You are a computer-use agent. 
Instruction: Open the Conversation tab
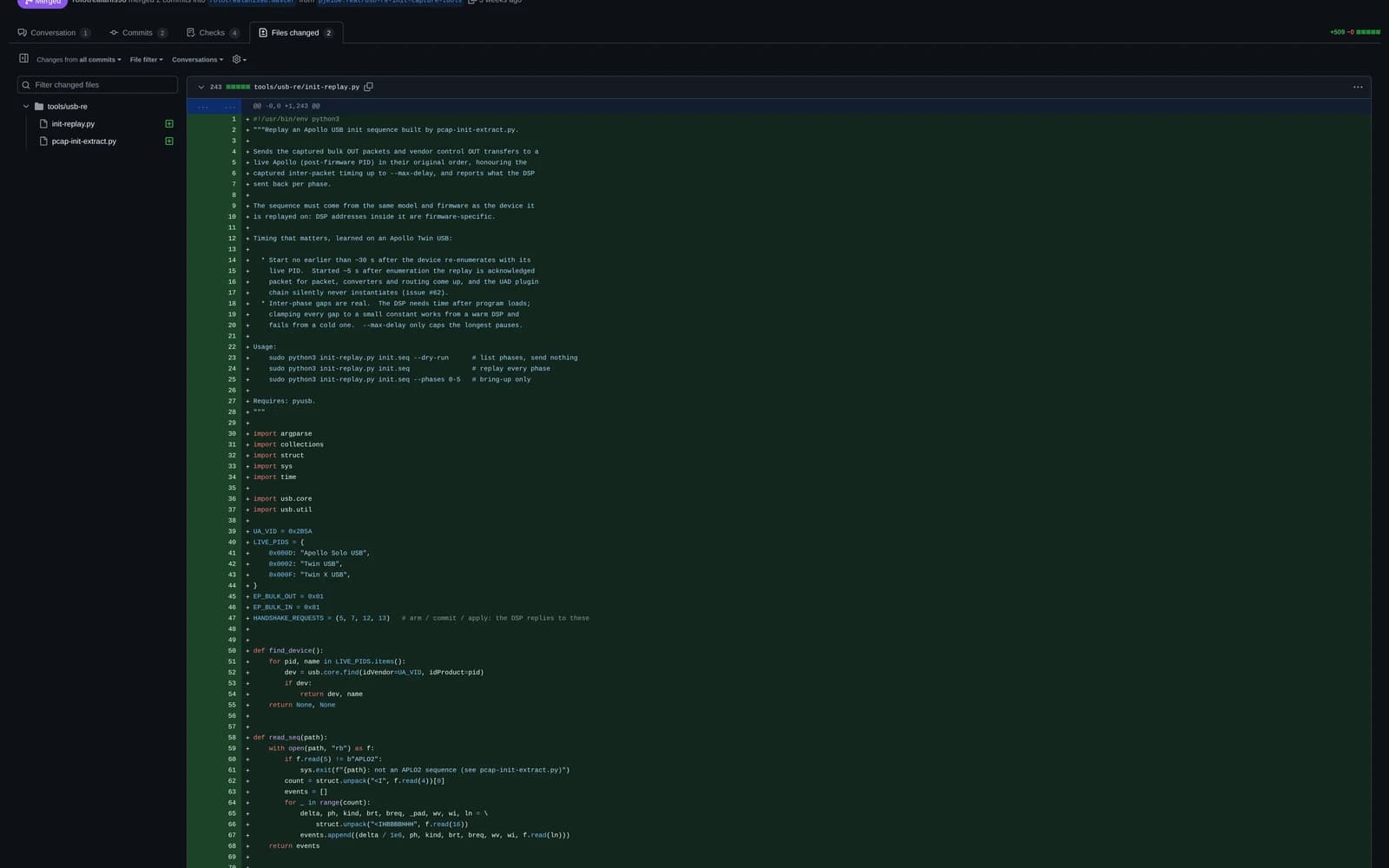[54, 33]
